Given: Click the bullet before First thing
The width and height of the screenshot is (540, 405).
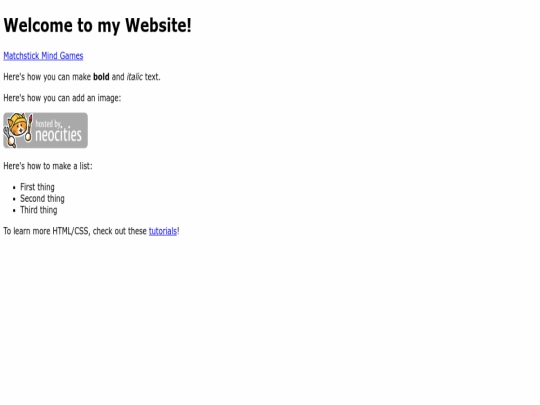Looking at the screenshot, I should (14, 188).
